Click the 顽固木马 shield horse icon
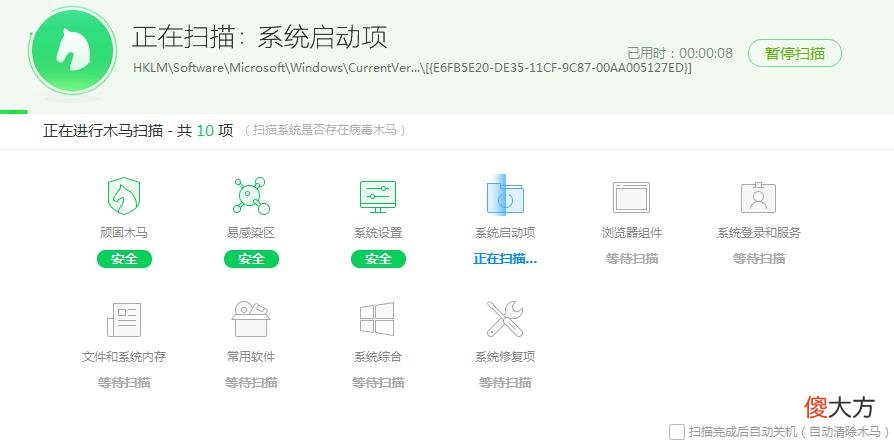 (x=124, y=196)
